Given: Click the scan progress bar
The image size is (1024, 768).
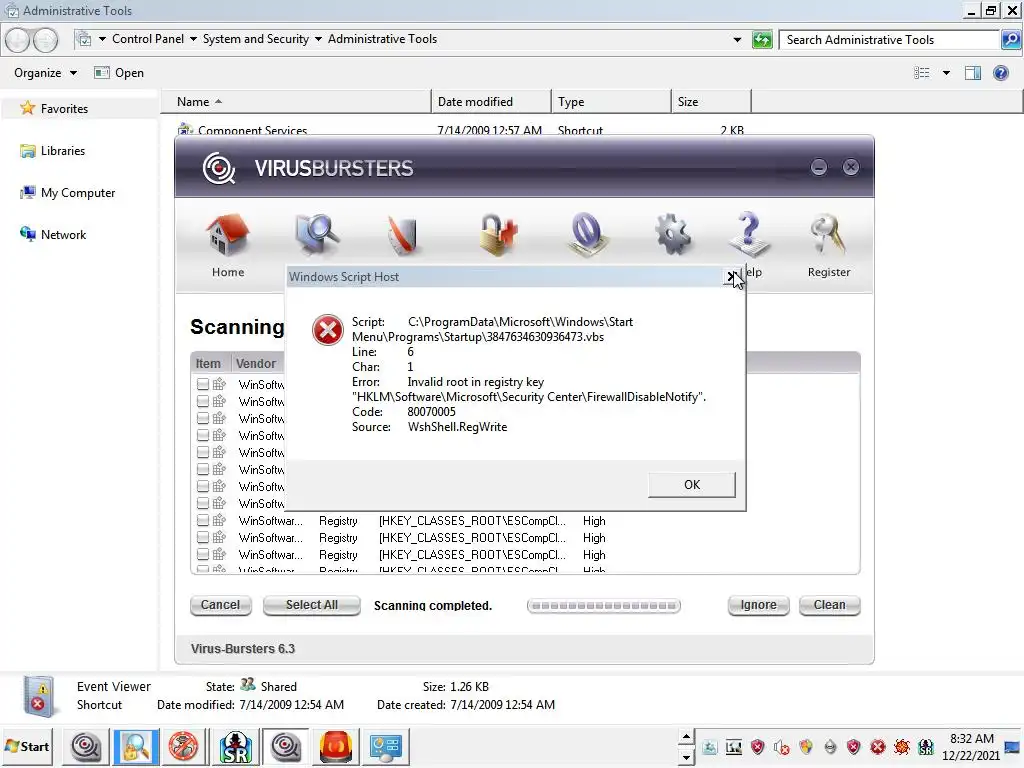Looking at the screenshot, I should (603, 606).
